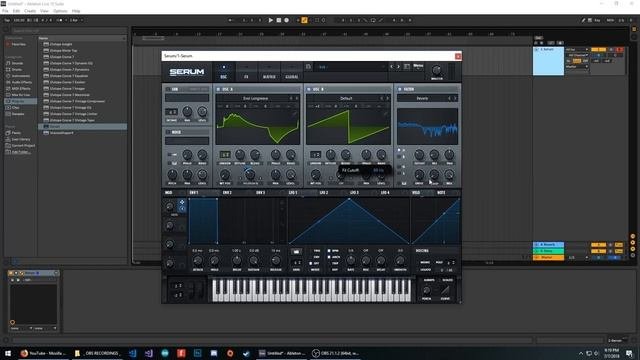Viewport: 640px width, 360px height.
Task: Arm the Ableton record button
Action: click(x=287, y=20)
